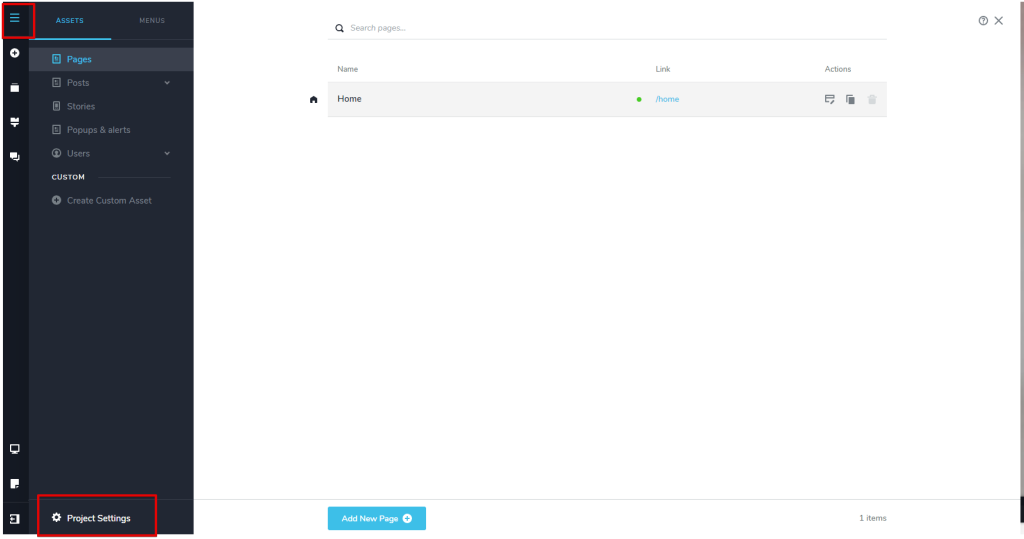Expand the Users submenu
The height and width of the screenshot is (539, 1024).
click(167, 153)
